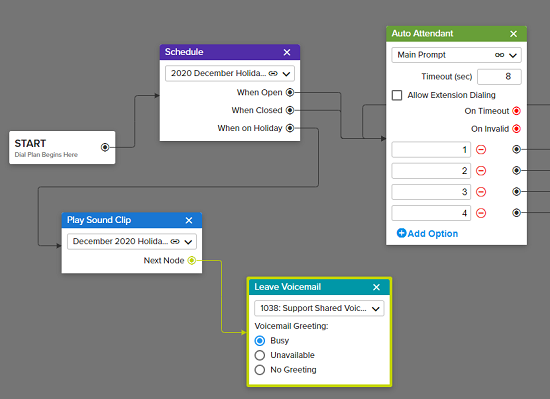Expand the Main Prompt dropdown
The width and height of the screenshot is (550, 399).
tap(456, 55)
